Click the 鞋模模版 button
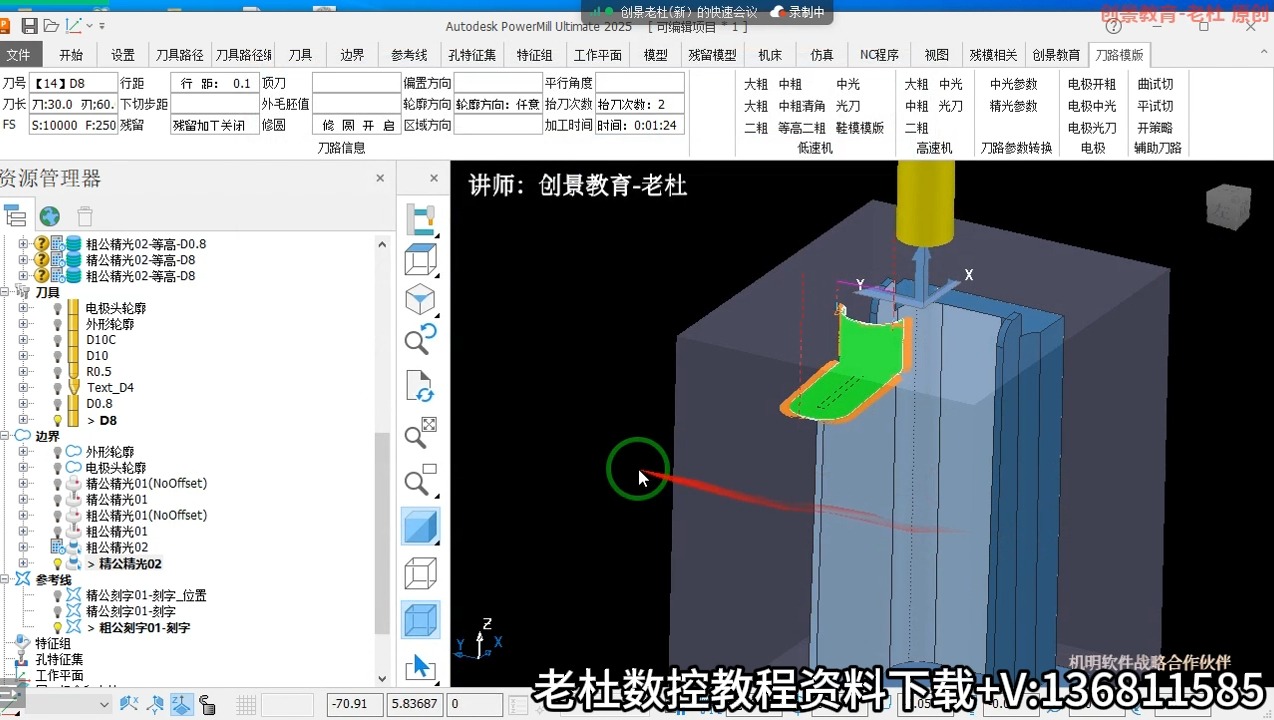Screen dimensions: 1274x720 (x=860, y=128)
